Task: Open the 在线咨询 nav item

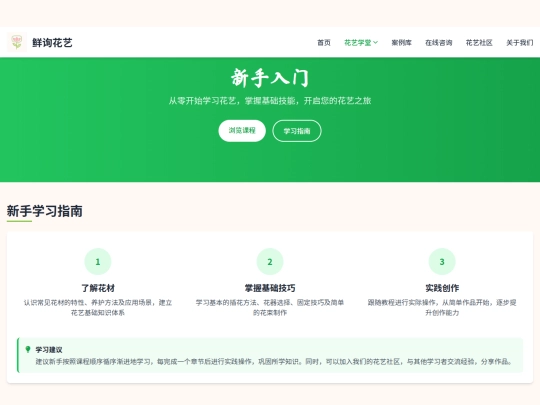Action: point(439,43)
